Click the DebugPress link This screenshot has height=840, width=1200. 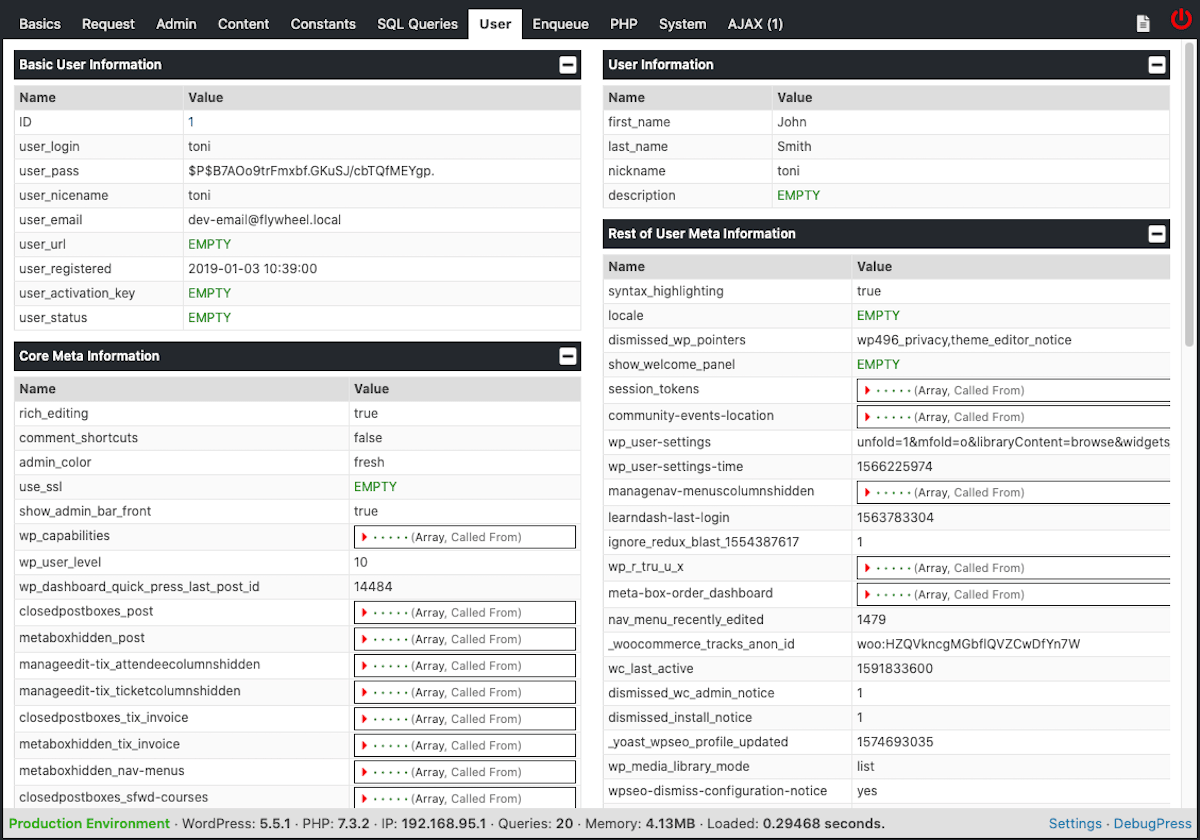[x=1153, y=824]
